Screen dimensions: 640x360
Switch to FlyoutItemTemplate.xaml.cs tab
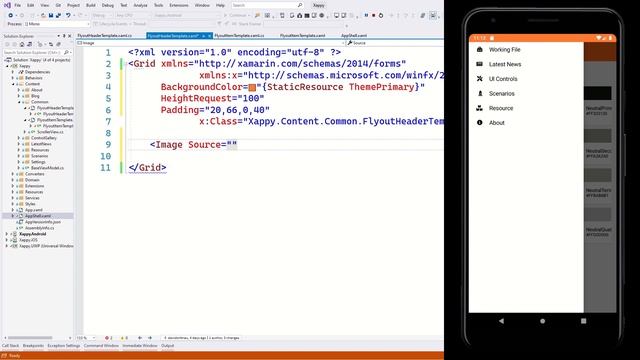click(239, 36)
